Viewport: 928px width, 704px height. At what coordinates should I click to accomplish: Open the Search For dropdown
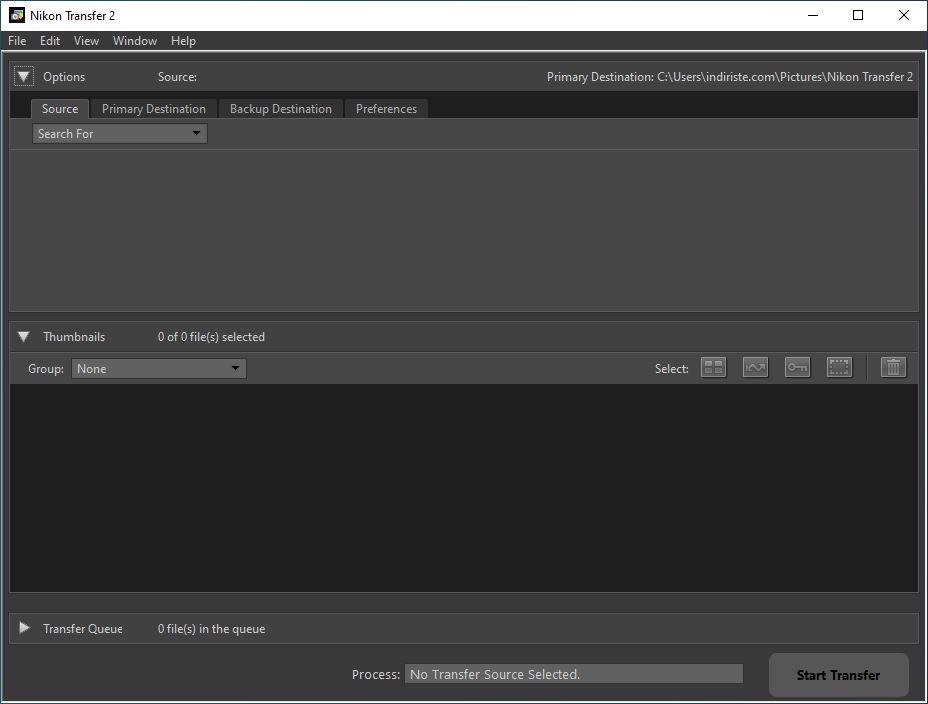tap(120, 134)
